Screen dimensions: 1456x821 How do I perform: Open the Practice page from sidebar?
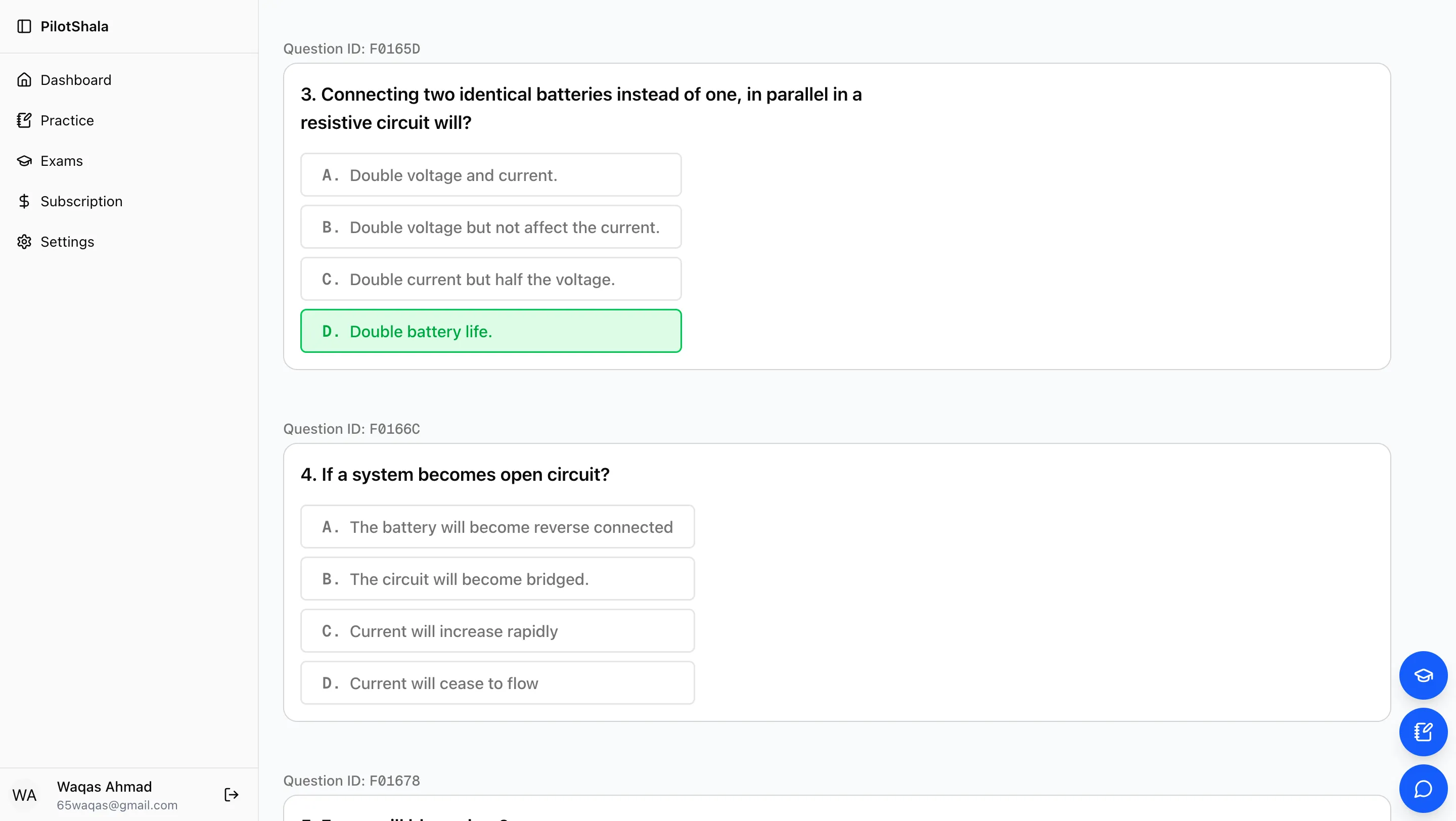click(x=67, y=120)
